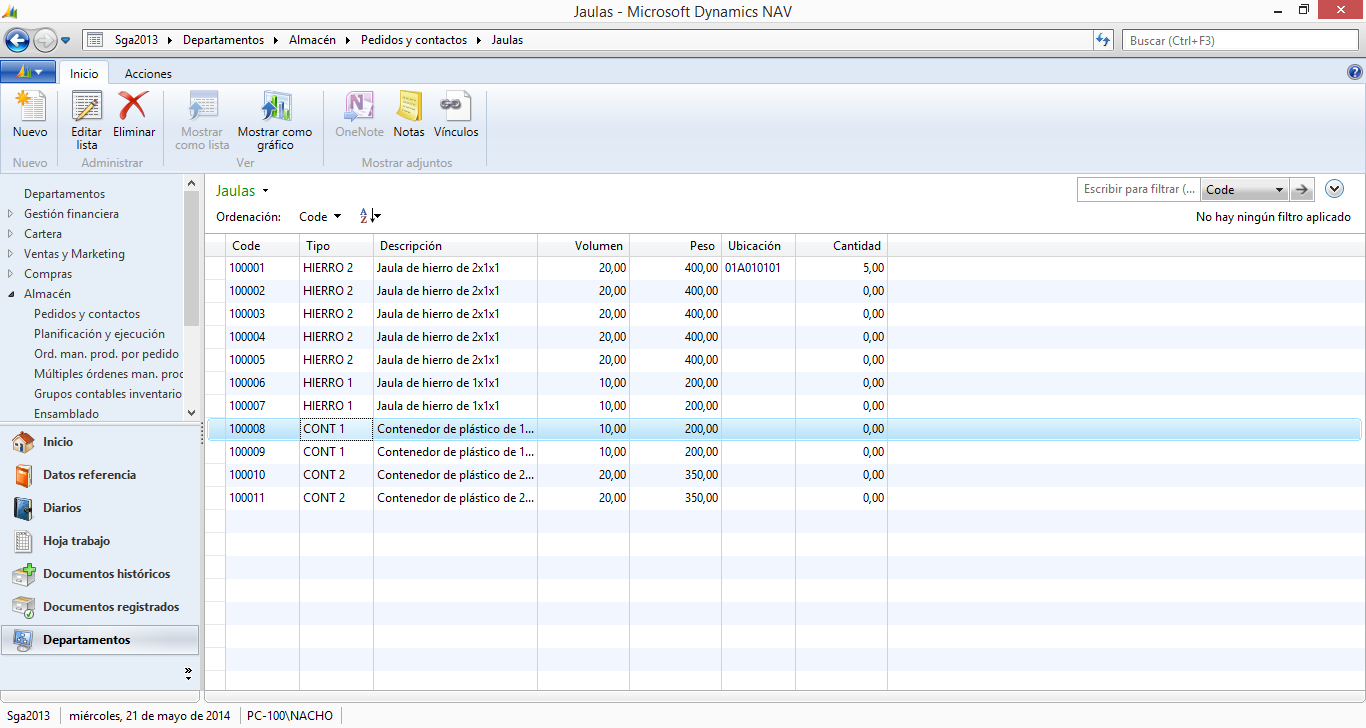
Task: Click Departamentos in the breadcrumb path
Action: [x=224, y=40]
